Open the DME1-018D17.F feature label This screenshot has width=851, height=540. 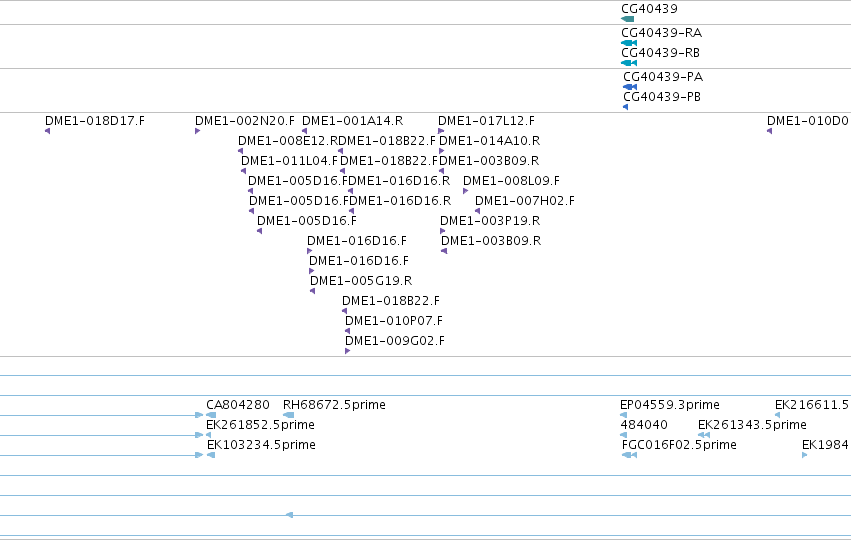[x=94, y=120]
